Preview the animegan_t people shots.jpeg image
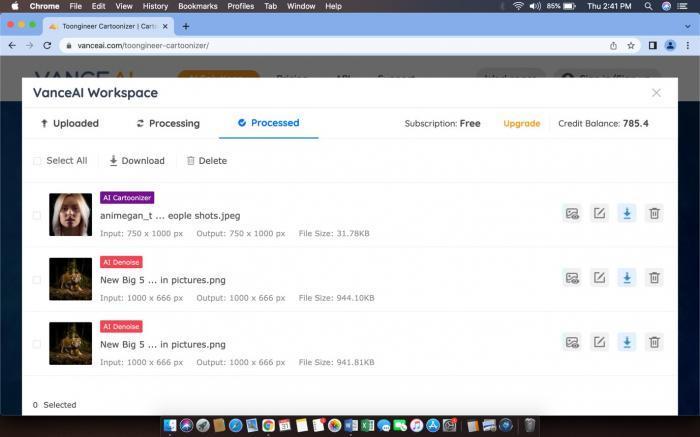 pos(572,213)
